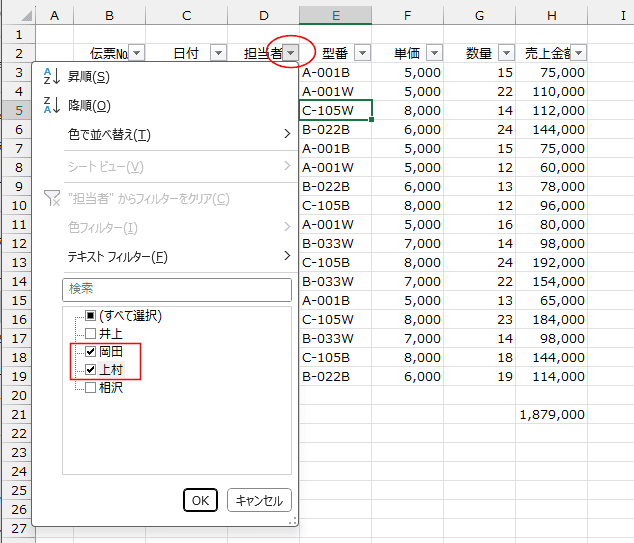Open the 型番 filter dropdown

pyautogui.click(x=363, y=53)
